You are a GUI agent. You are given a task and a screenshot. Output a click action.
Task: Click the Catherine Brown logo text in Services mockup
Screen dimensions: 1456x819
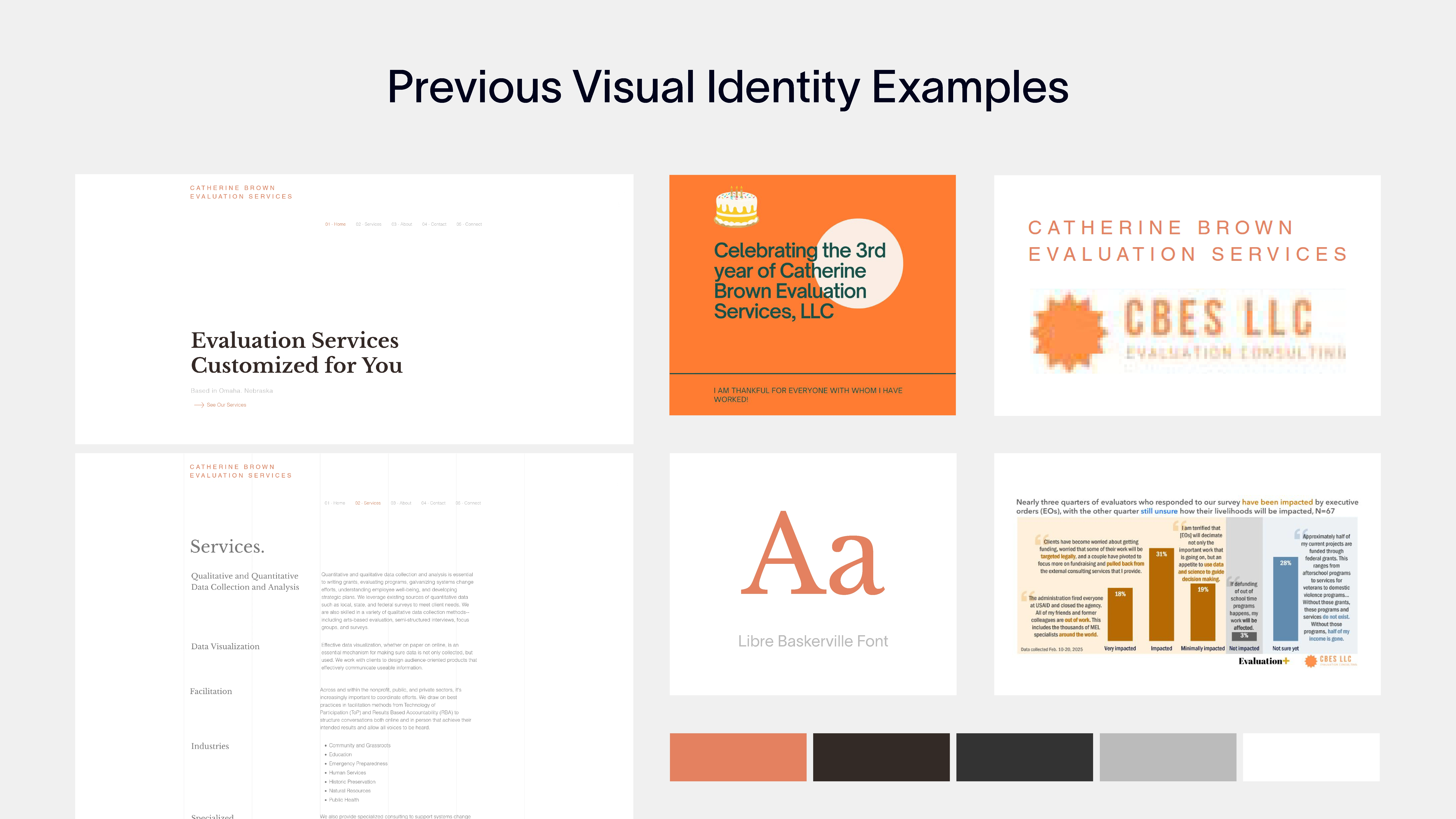pyautogui.click(x=241, y=471)
